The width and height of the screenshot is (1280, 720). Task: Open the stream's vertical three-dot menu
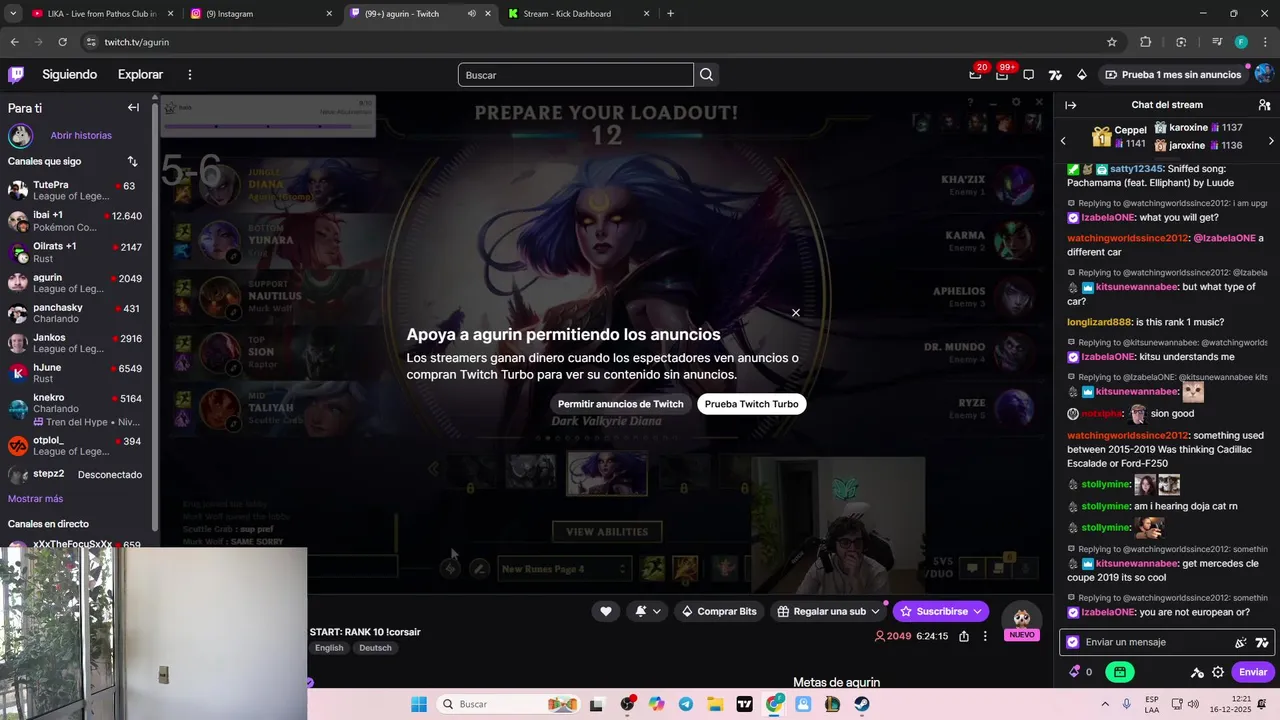click(985, 636)
